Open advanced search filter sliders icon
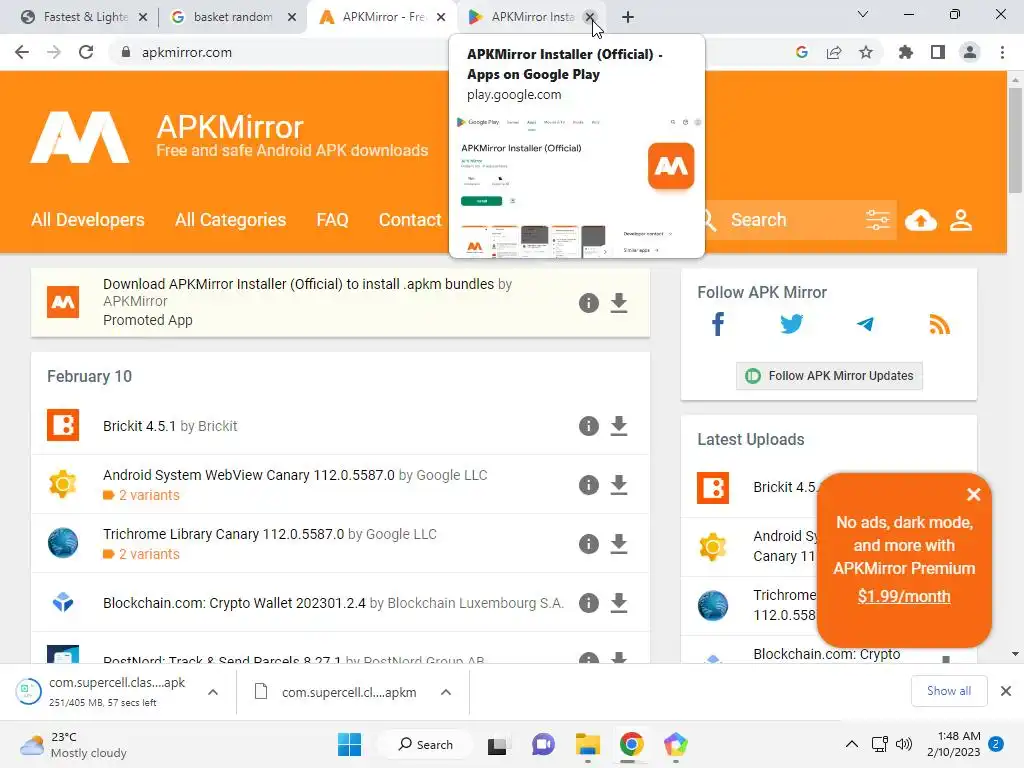 tap(877, 220)
